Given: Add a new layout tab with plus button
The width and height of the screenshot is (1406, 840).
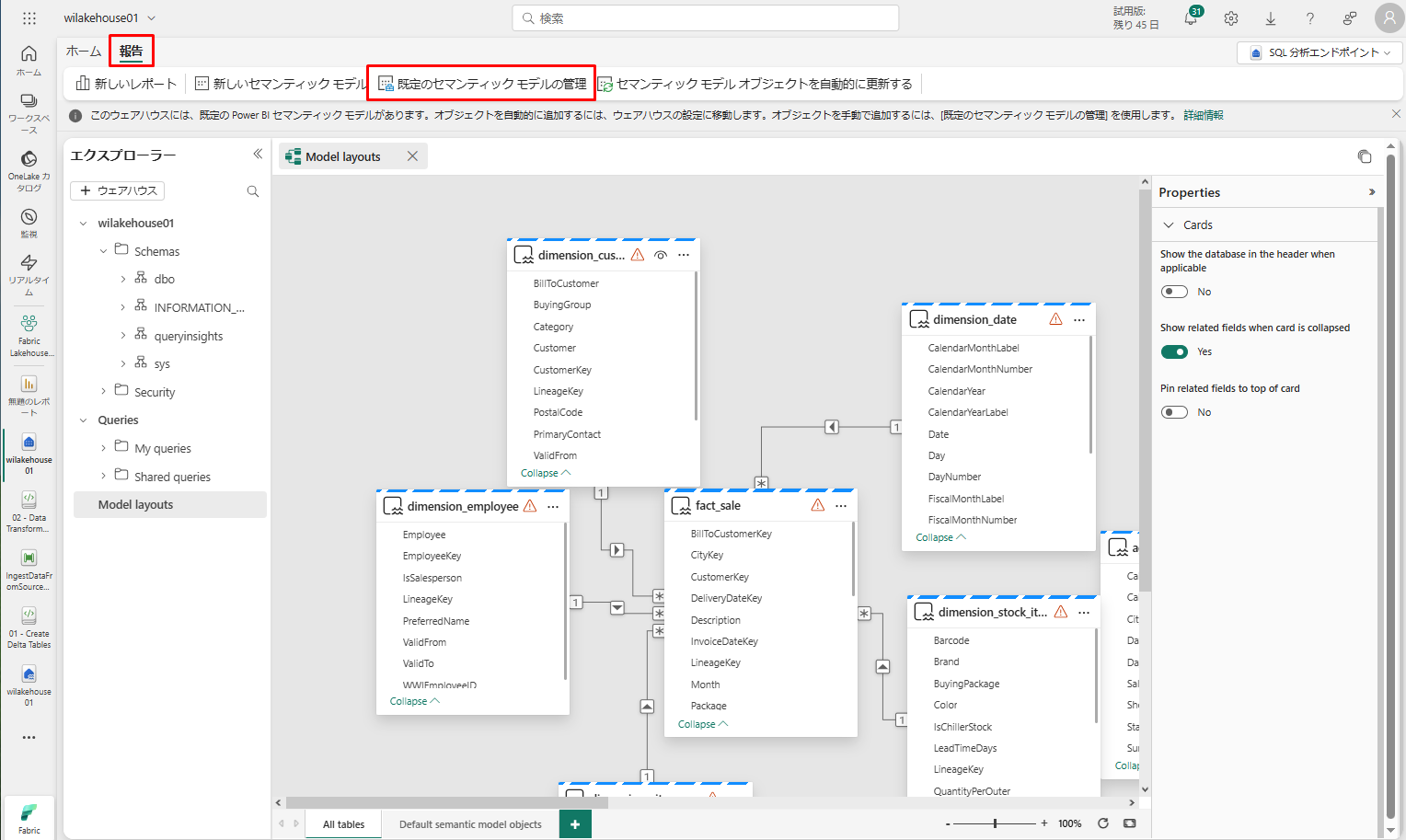Looking at the screenshot, I should [575, 824].
